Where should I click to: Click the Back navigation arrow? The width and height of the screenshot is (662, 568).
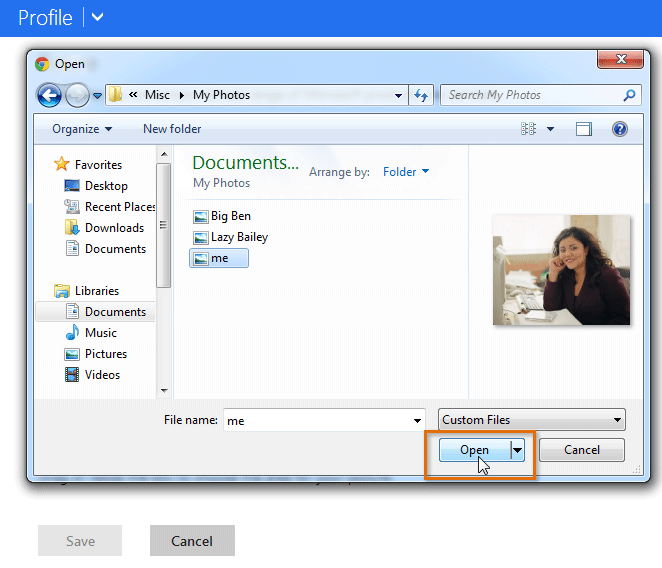[x=49, y=95]
